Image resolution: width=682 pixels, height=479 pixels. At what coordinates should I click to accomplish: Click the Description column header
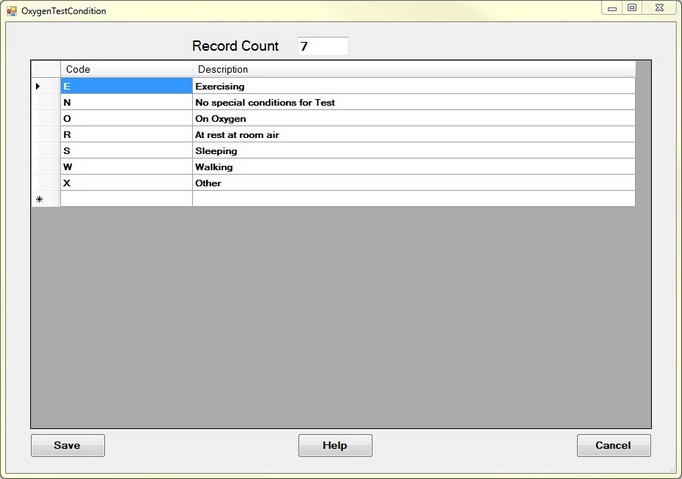tap(413, 69)
